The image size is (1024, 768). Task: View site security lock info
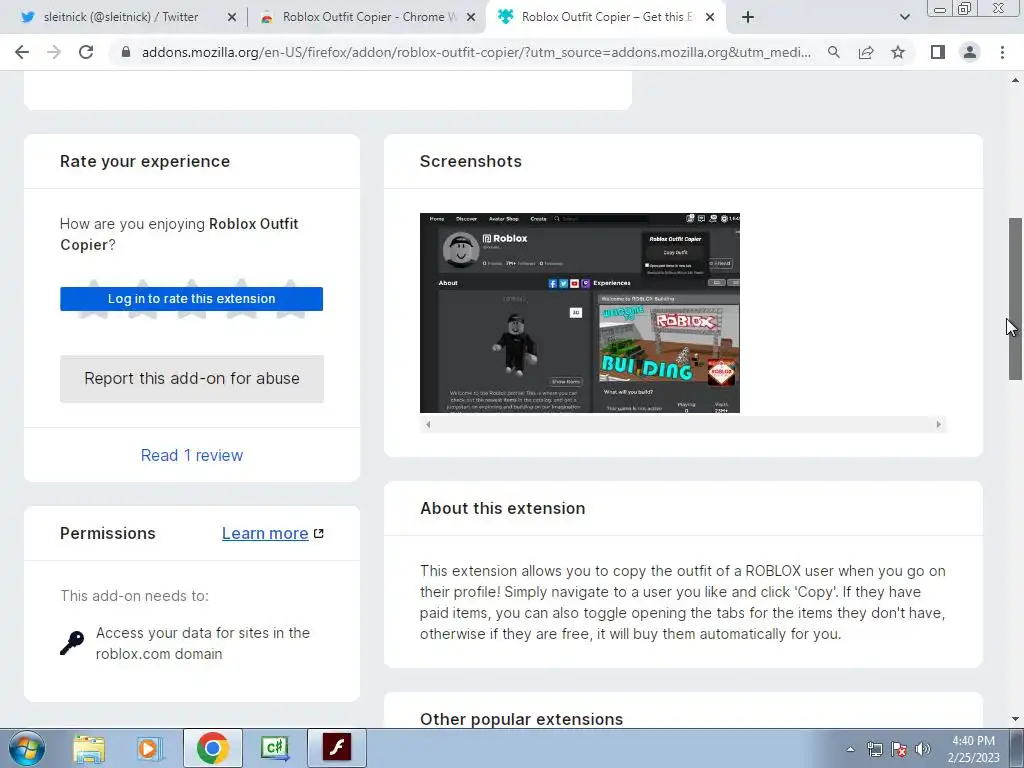(x=126, y=52)
